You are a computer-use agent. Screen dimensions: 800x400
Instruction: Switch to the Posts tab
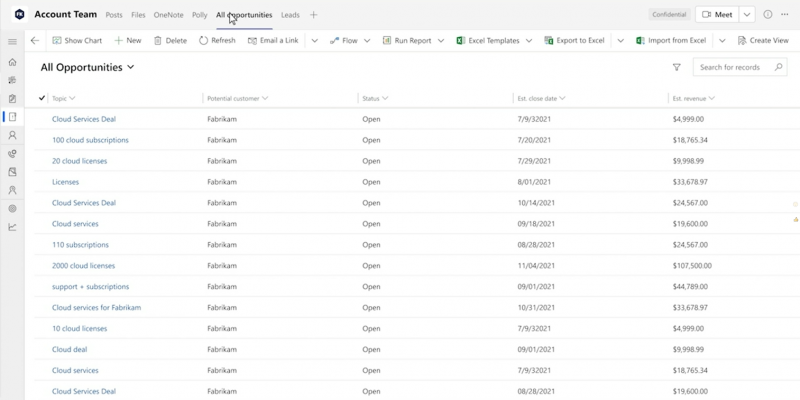(x=114, y=15)
